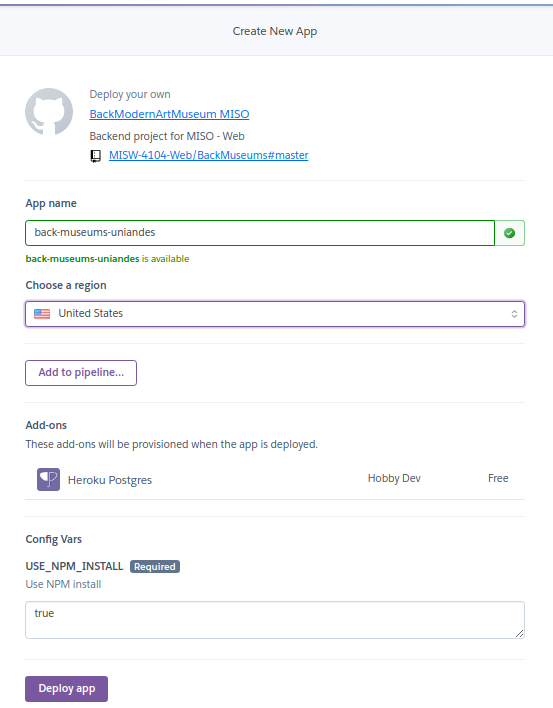Open BackModernArtMuseum MISO link
The image size is (553, 708).
[169, 114]
